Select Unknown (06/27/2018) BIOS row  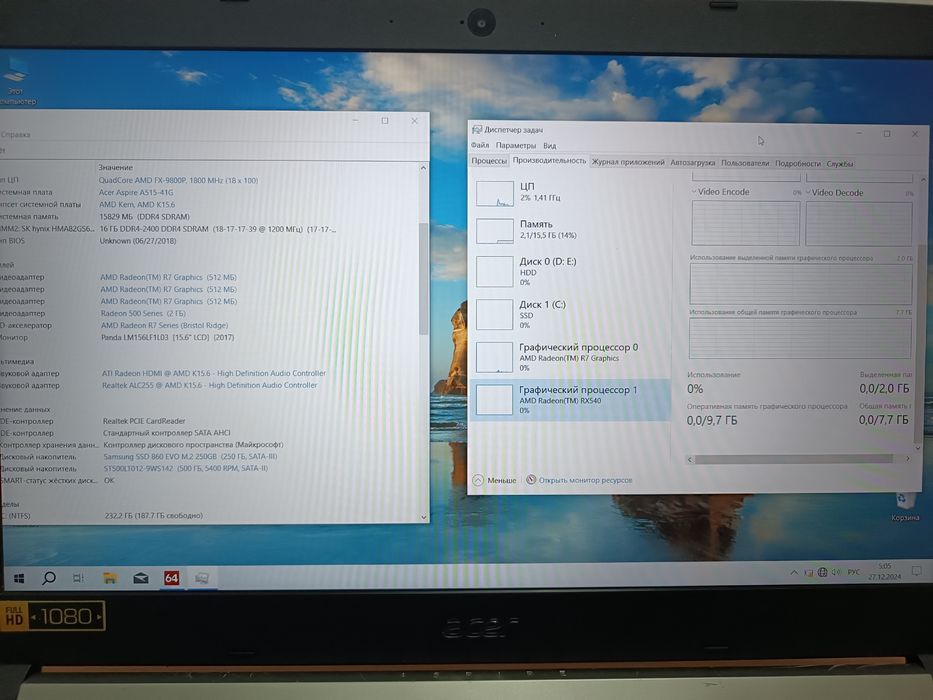point(137,240)
